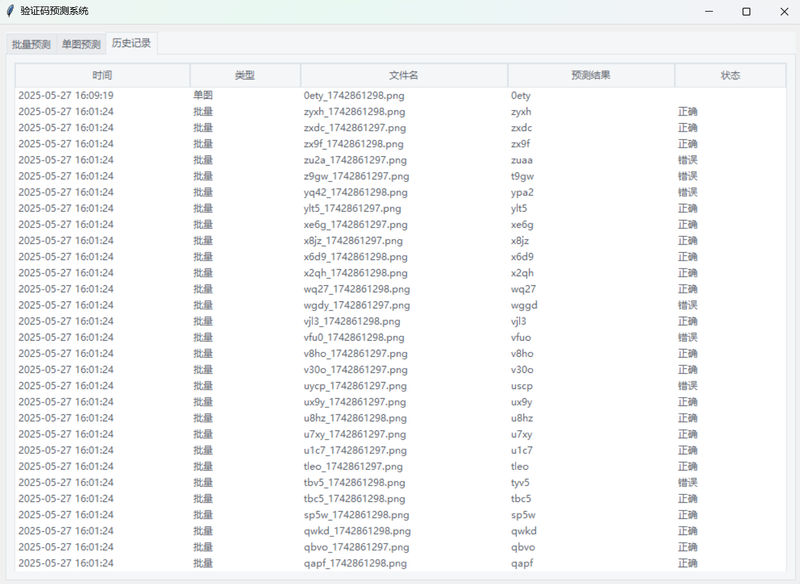Click prediction result tyv5

[x=520, y=483]
